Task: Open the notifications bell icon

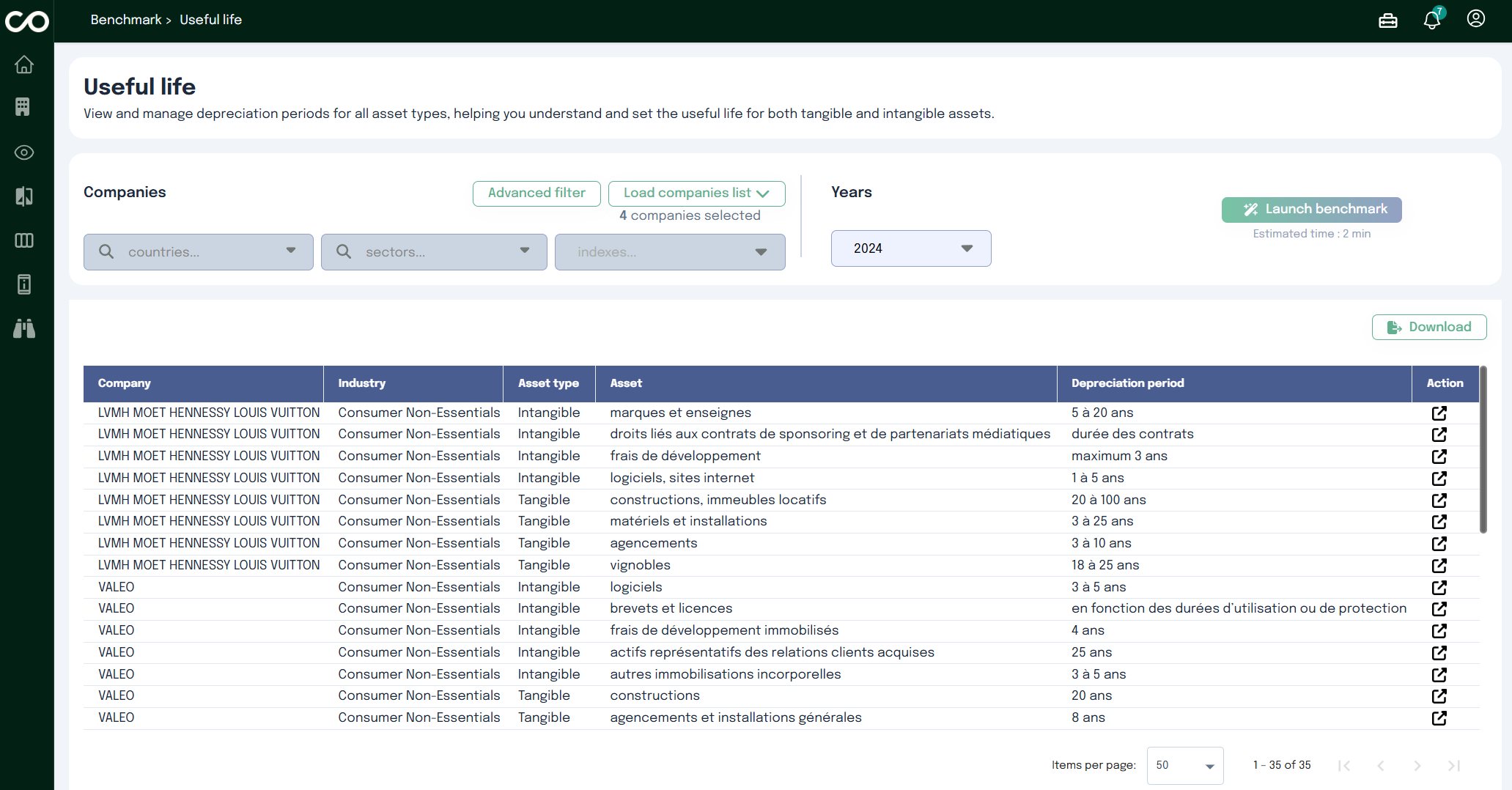Action: [1431, 20]
